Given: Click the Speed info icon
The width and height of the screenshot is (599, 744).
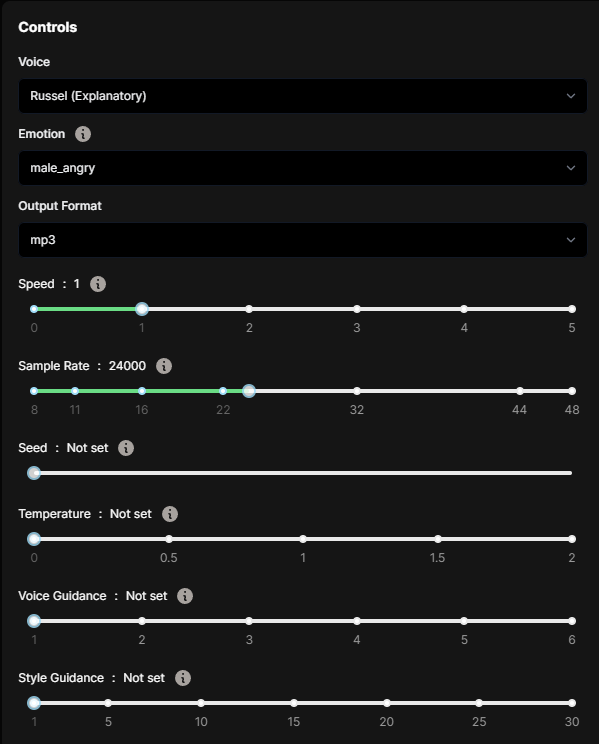Looking at the screenshot, I should pos(98,284).
